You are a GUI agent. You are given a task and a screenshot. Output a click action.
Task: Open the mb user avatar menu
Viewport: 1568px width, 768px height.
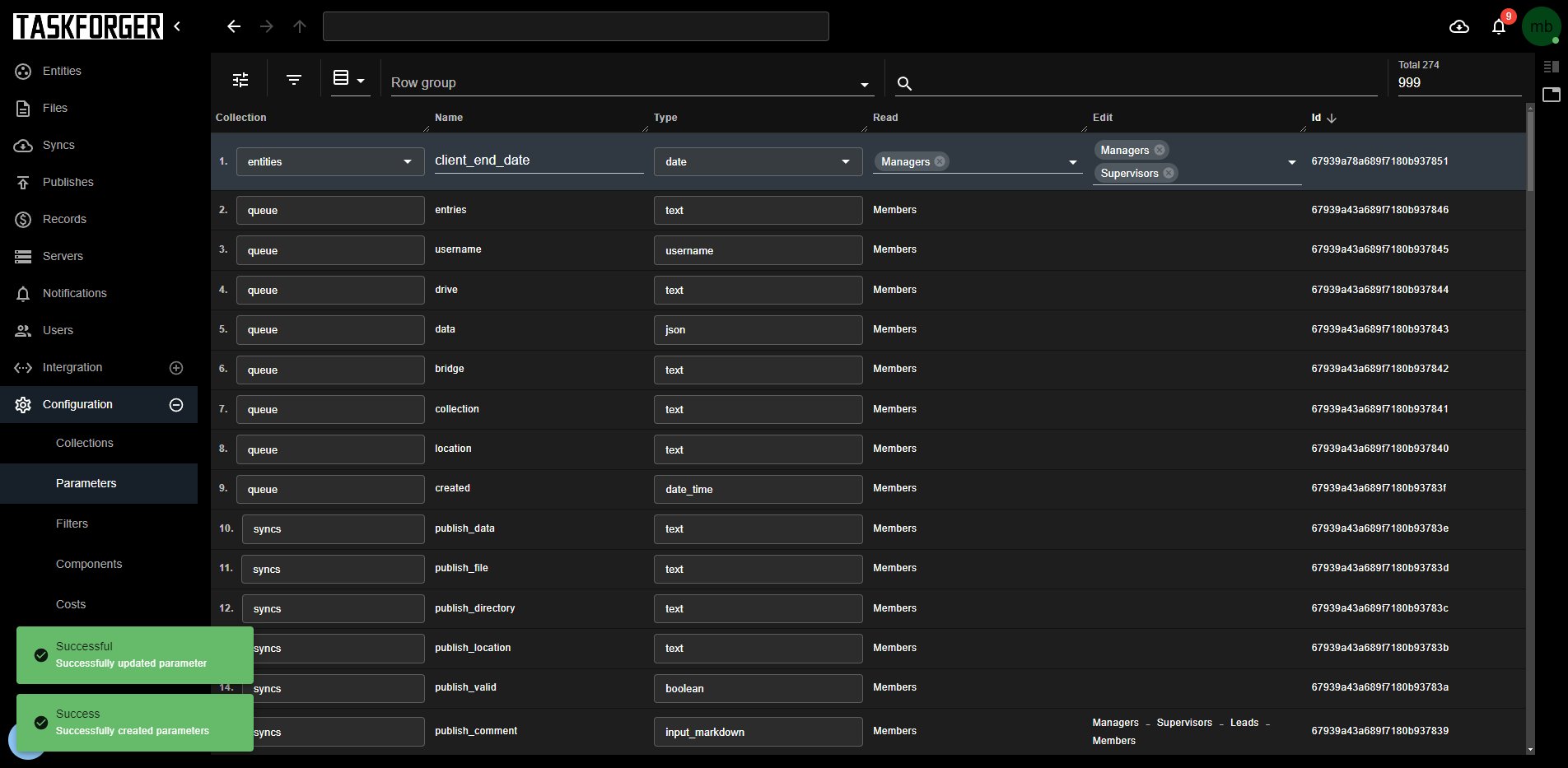click(1541, 26)
